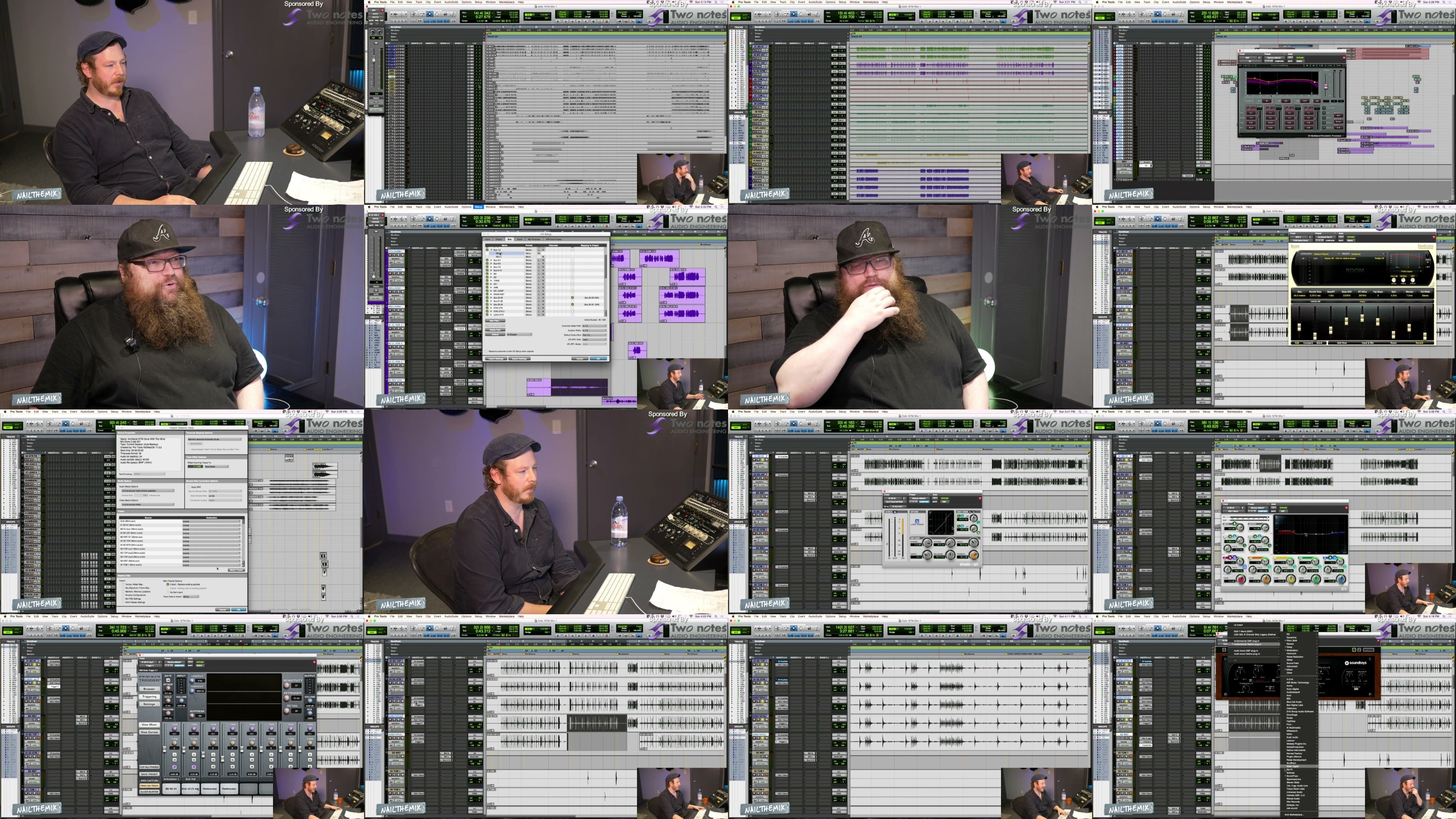Switch to Output tab in I/O Setup dialog
The image size is (1456, 819).
point(499,239)
